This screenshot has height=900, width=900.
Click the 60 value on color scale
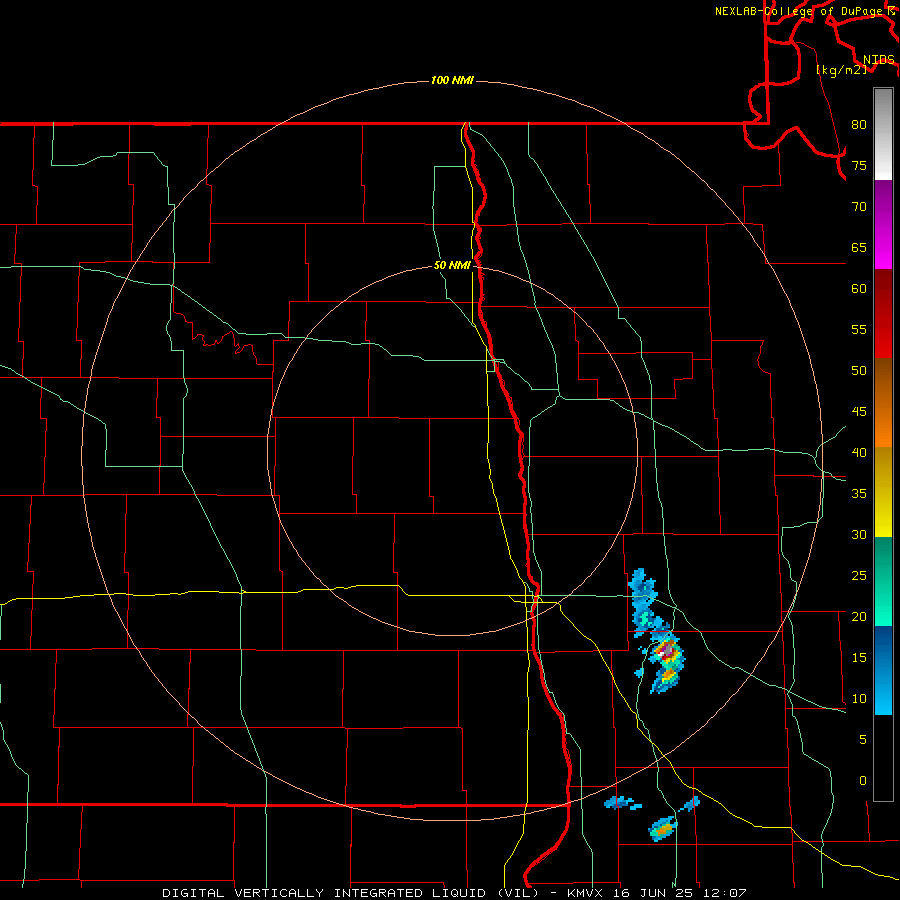pos(859,289)
